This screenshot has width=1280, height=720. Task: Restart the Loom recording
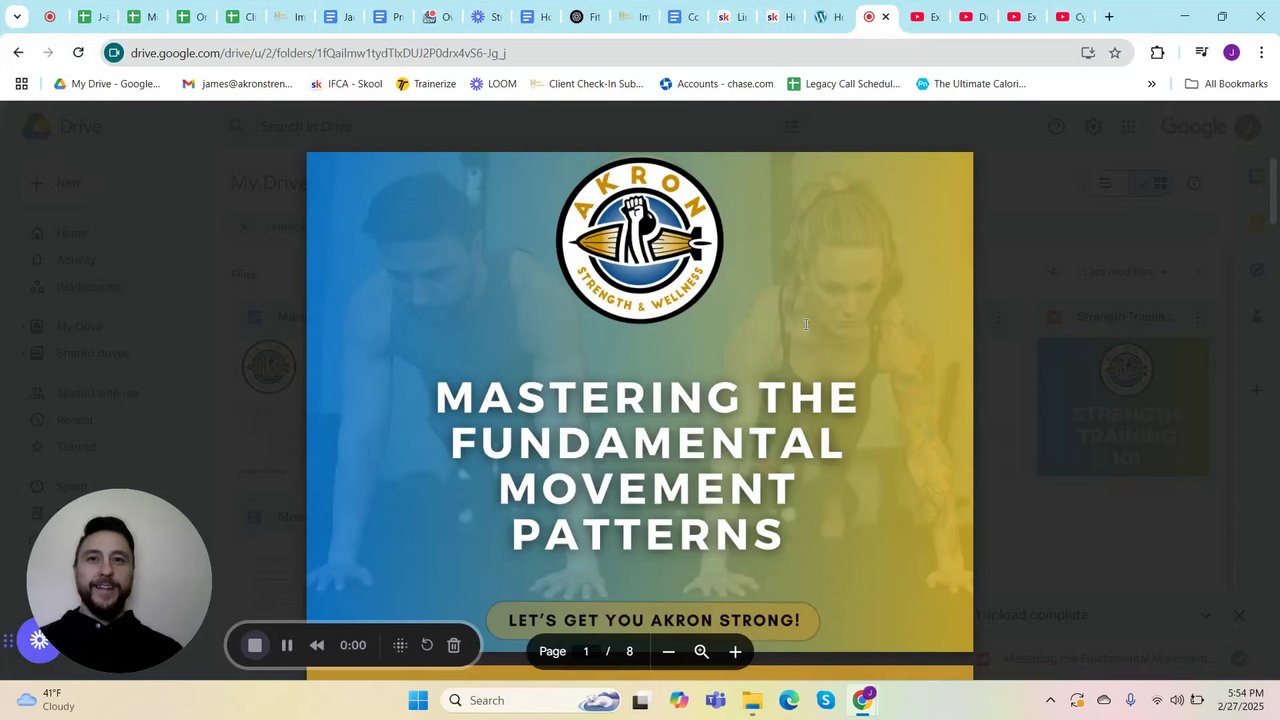(427, 645)
